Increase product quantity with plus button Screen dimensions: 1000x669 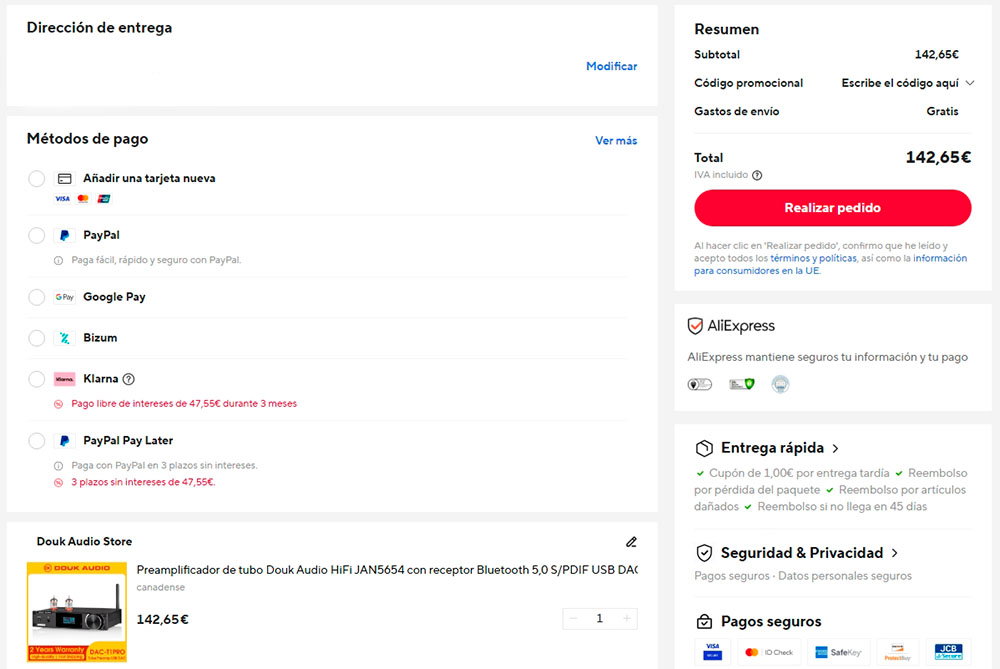click(627, 619)
